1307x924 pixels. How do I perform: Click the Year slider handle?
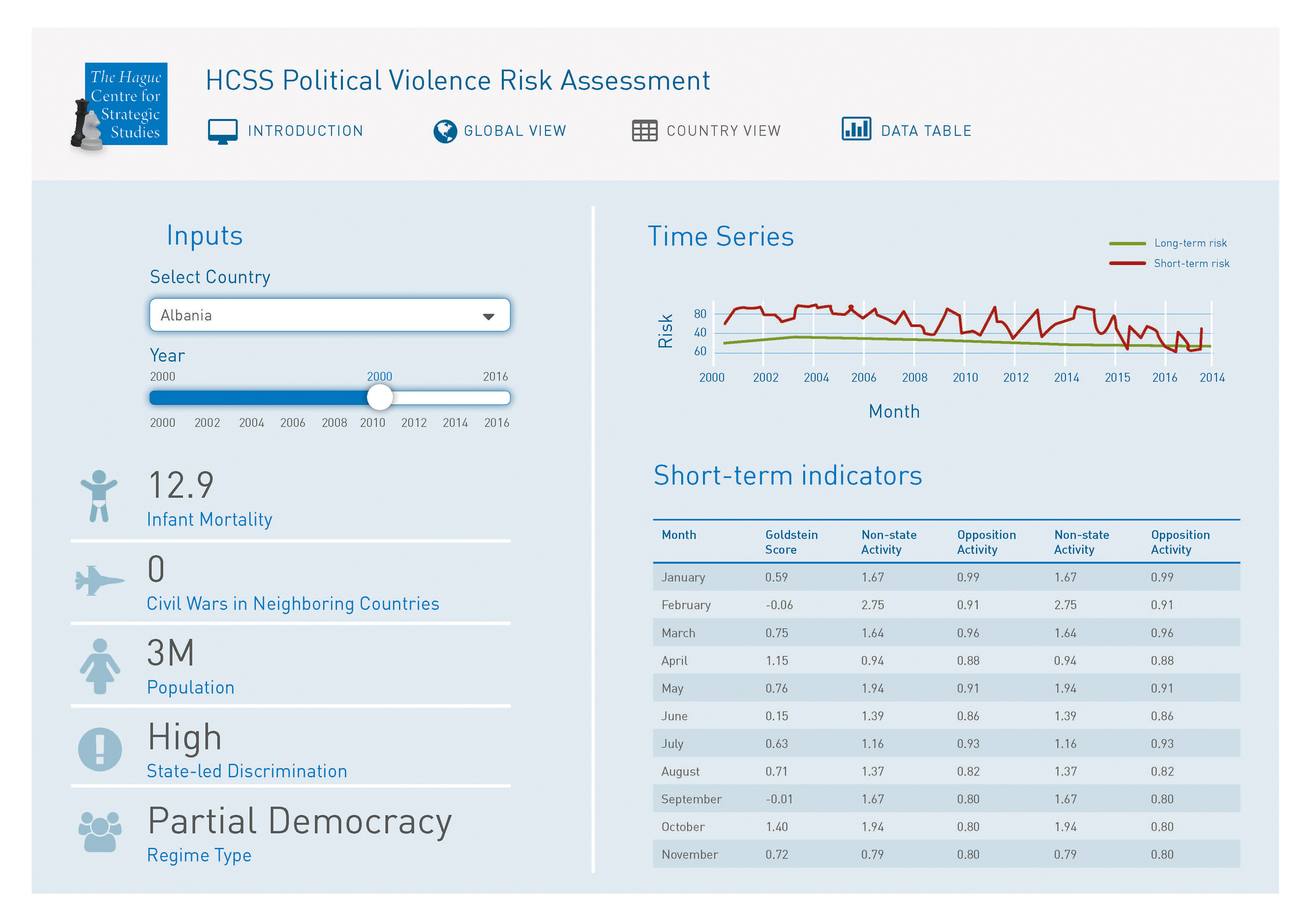pyautogui.click(x=380, y=398)
